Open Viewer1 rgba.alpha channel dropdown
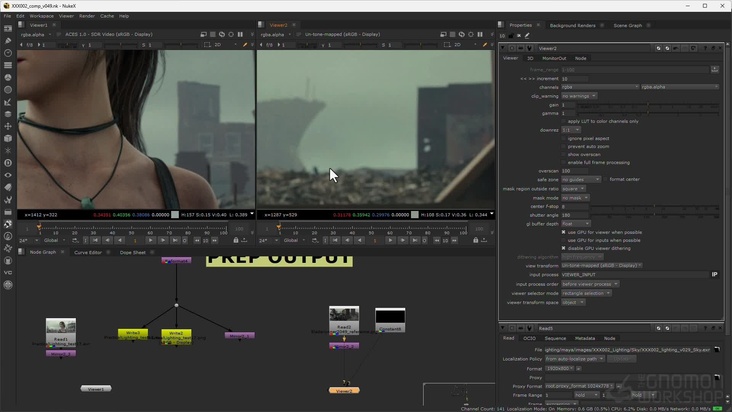The width and height of the screenshot is (732, 412). pyautogui.click(x=35, y=35)
